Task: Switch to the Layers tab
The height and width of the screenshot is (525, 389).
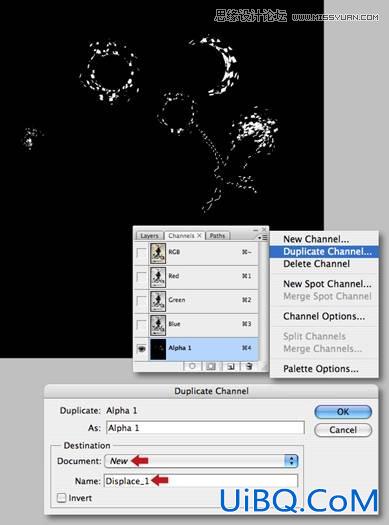Action: tap(149, 236)
